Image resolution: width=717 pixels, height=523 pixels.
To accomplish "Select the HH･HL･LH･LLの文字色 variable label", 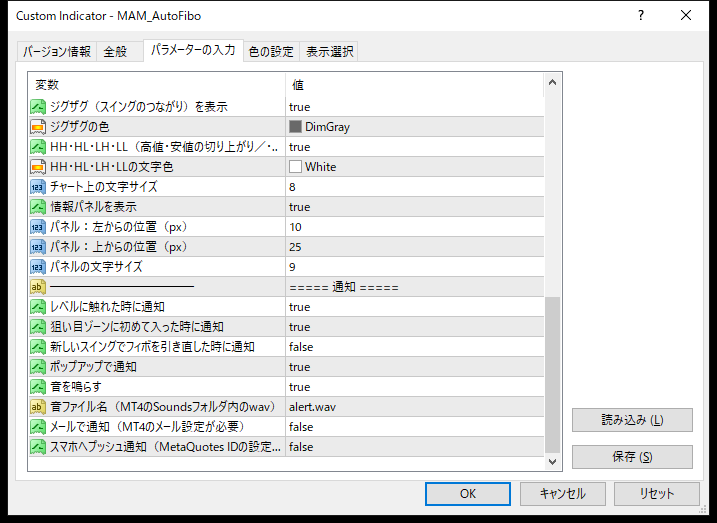I will tap(112, 167).
